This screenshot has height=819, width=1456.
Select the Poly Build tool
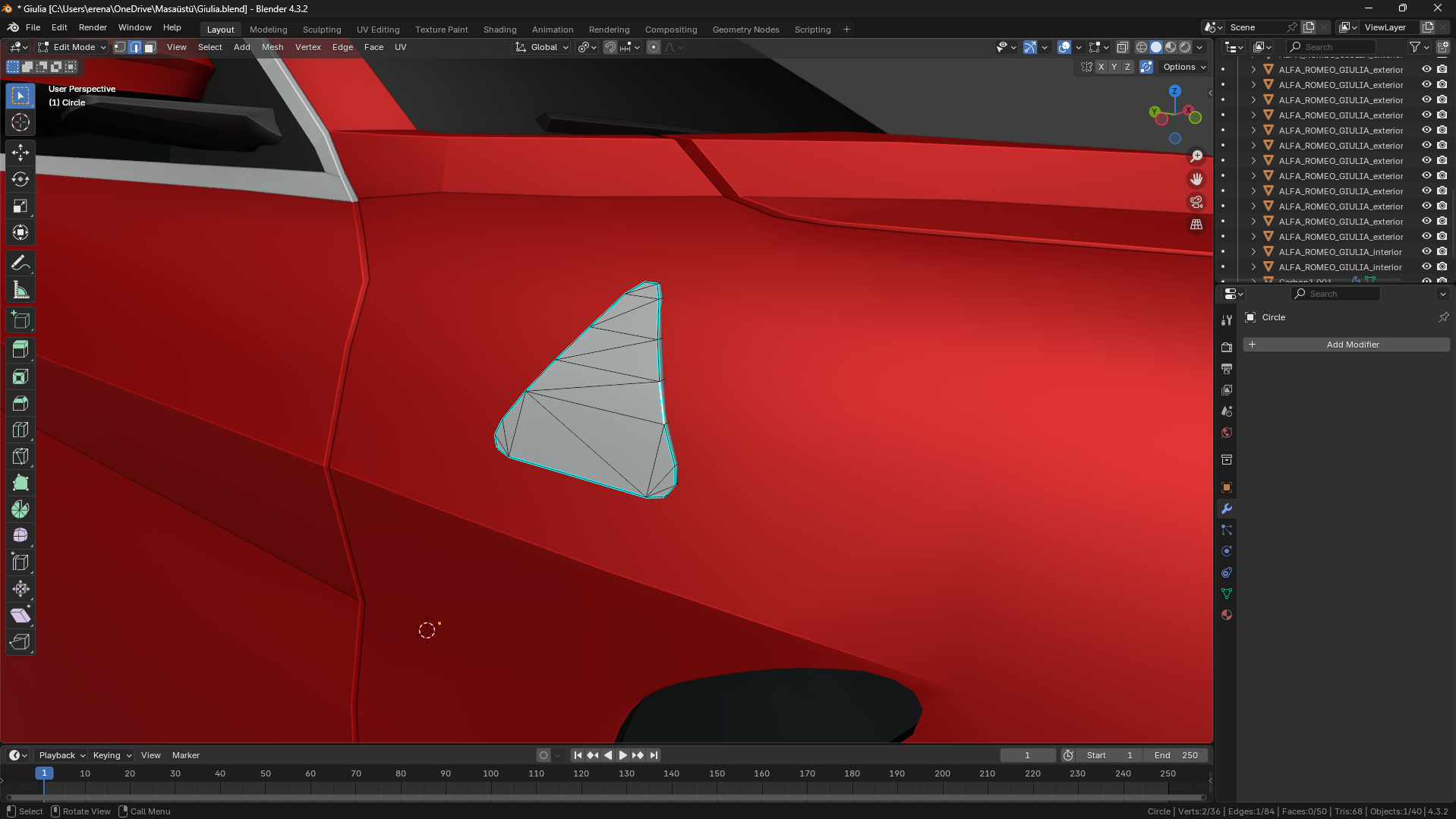click(x=20, y=483)
